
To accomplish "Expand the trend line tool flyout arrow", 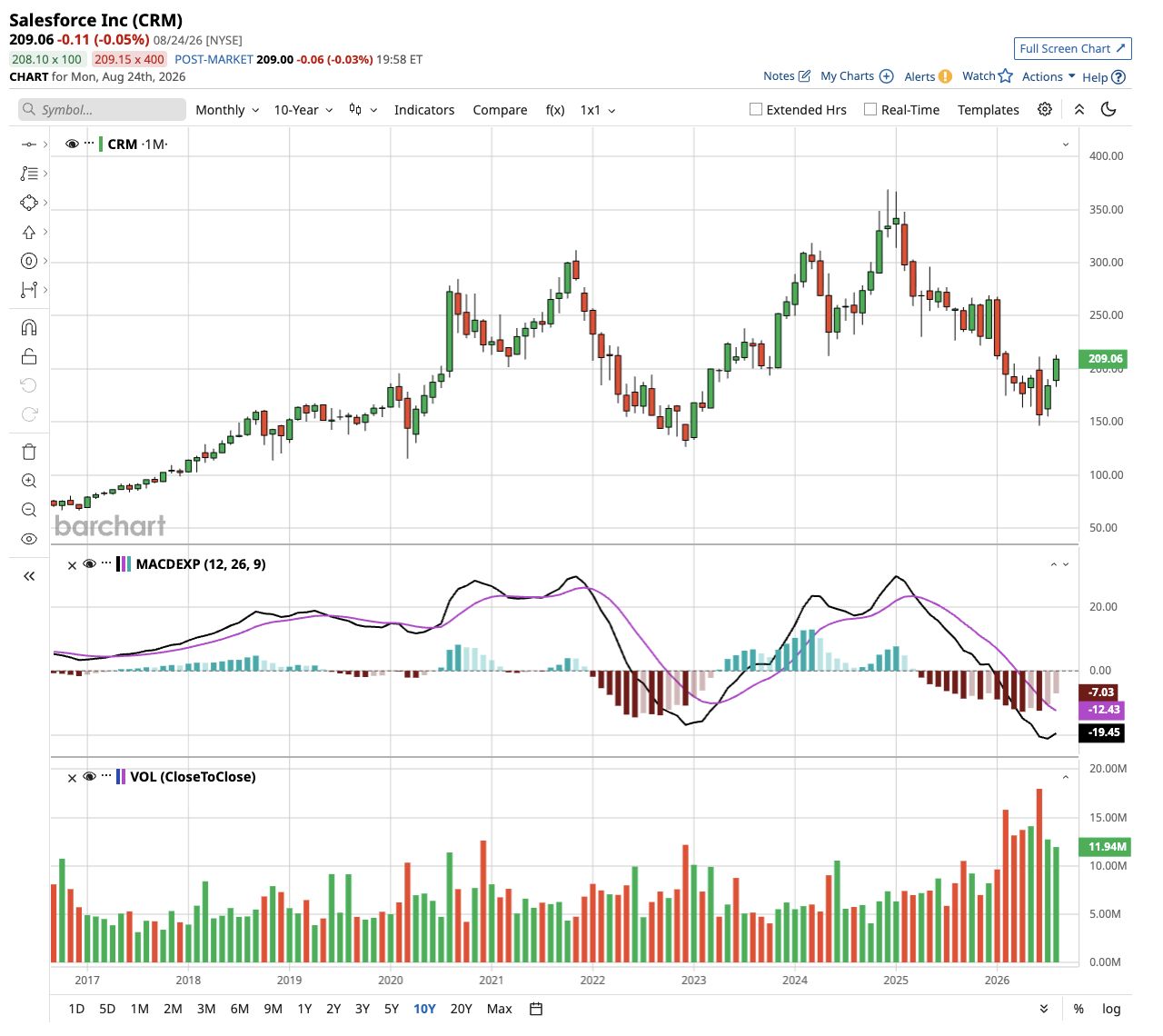I will tap(45, 144).
